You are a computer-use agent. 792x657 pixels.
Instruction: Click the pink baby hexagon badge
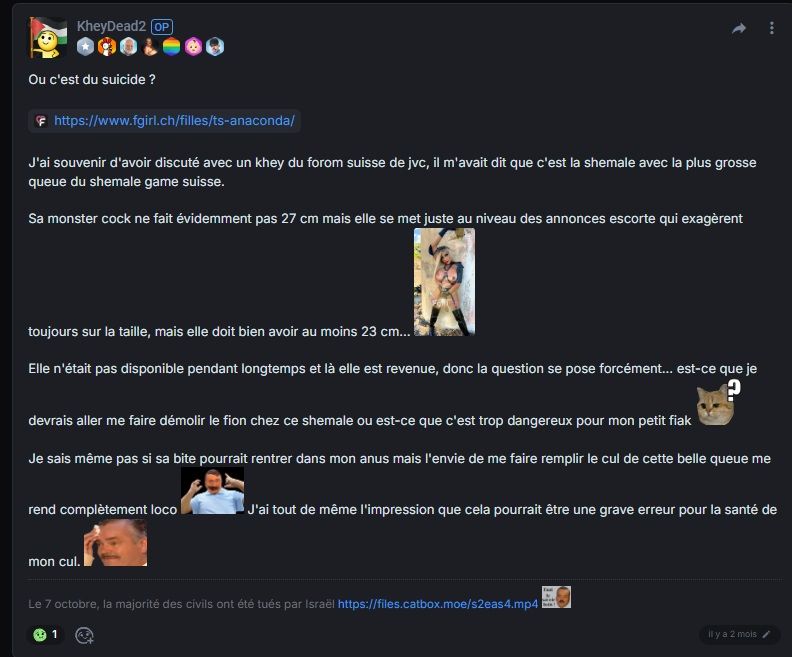coord(193,47)
